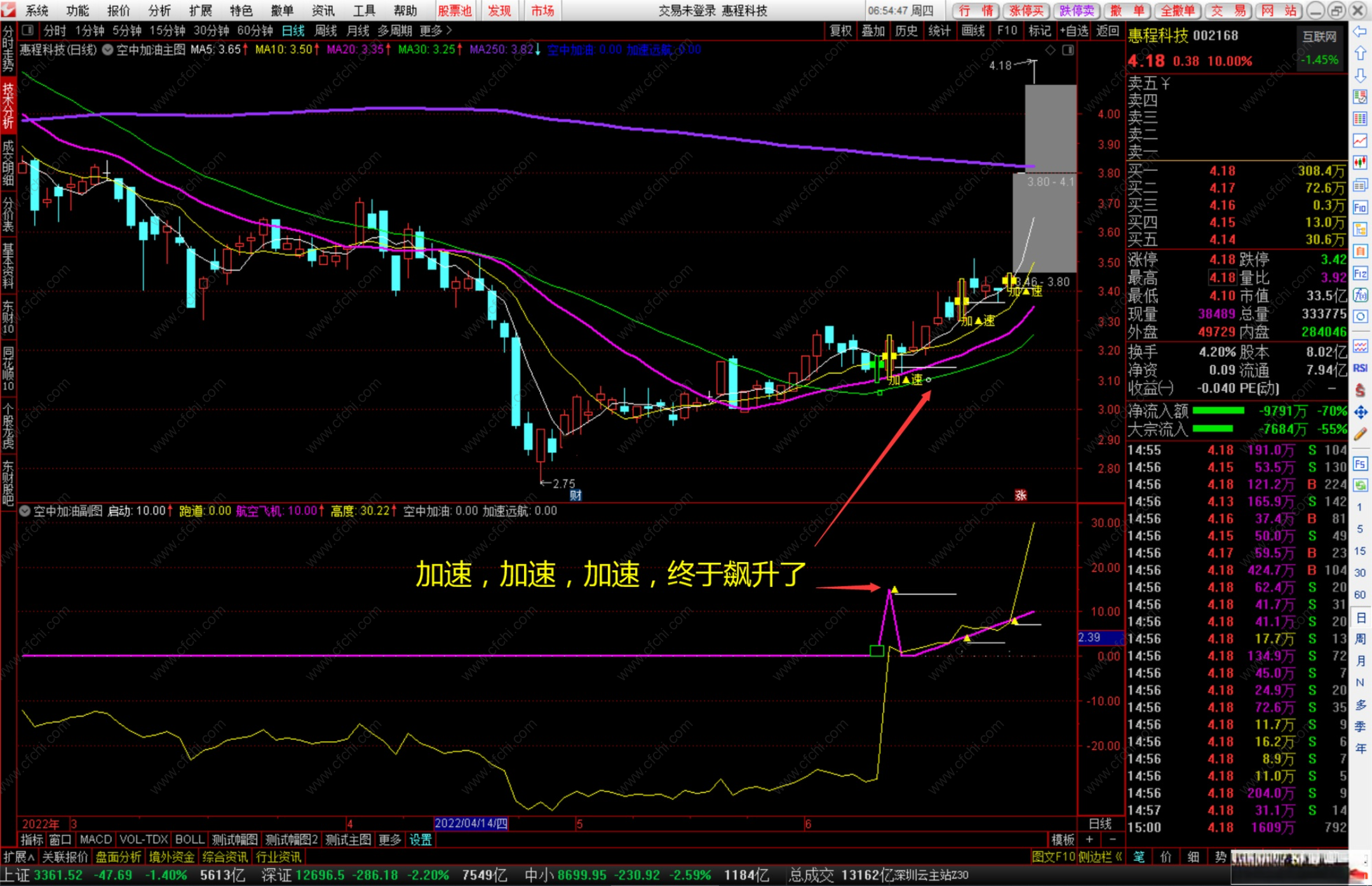Expand the 更多 periods dropdown
The height and width of the screenshot is (886, 1372).
coord(436,30)
